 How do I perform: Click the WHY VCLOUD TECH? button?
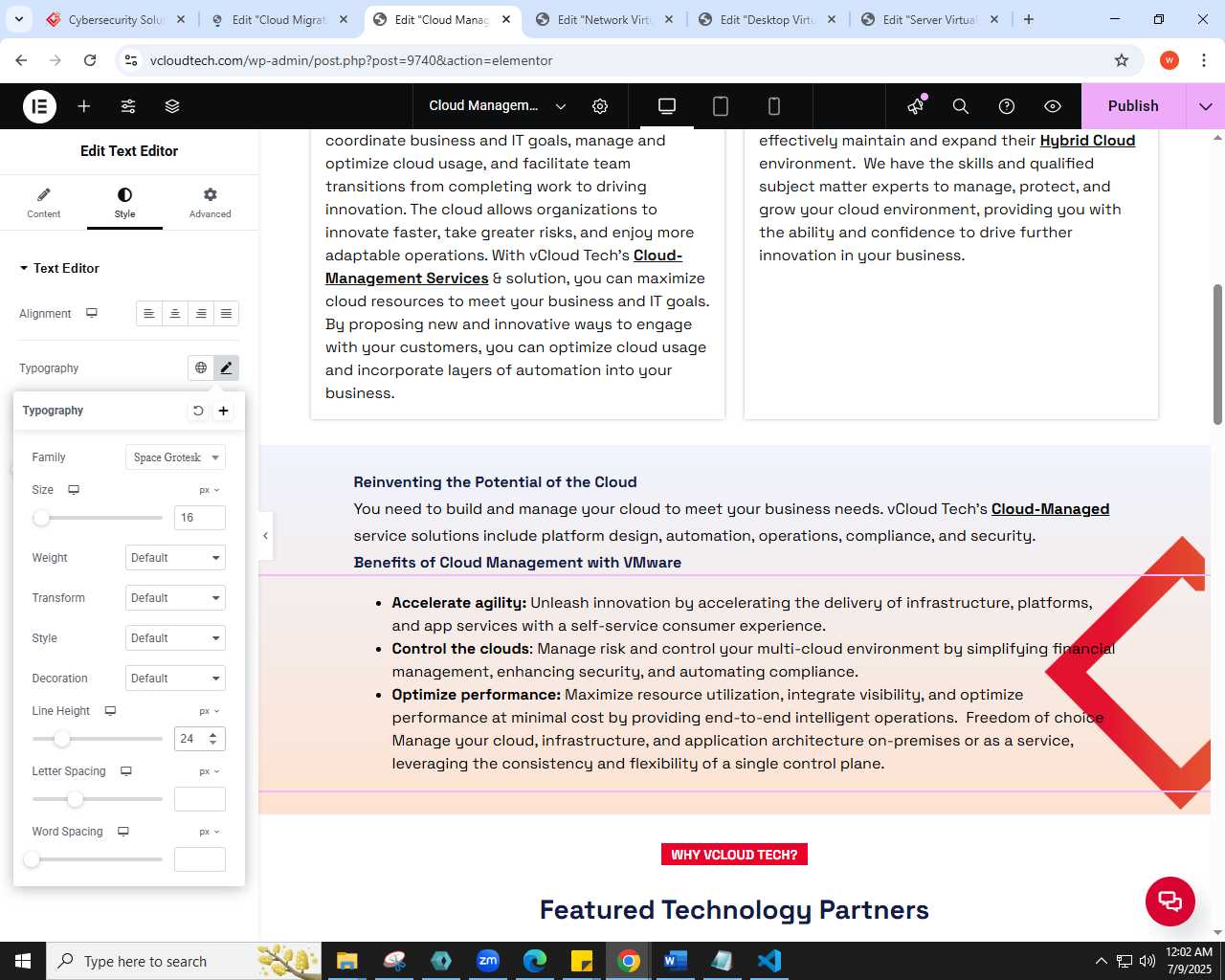tap(734, 855)
